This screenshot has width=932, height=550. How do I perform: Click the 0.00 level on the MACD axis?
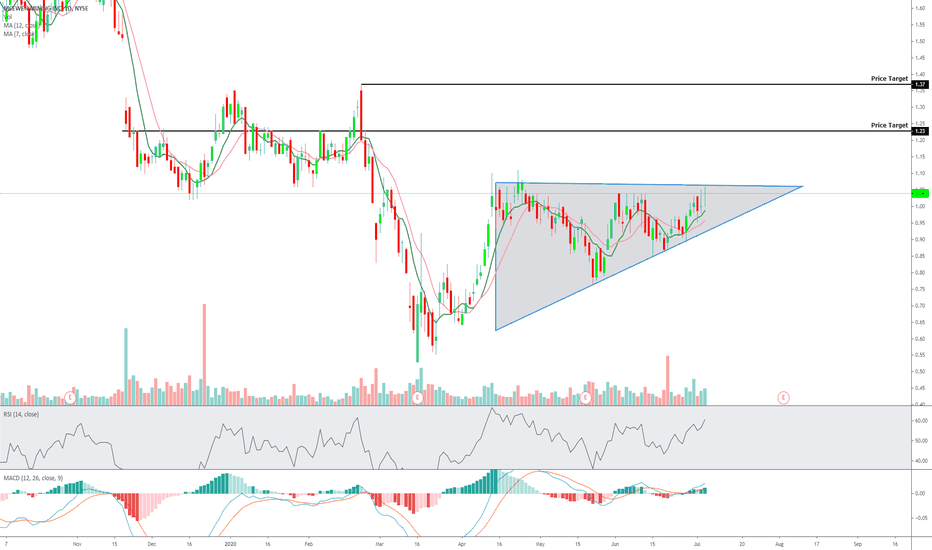click(920, 494)
